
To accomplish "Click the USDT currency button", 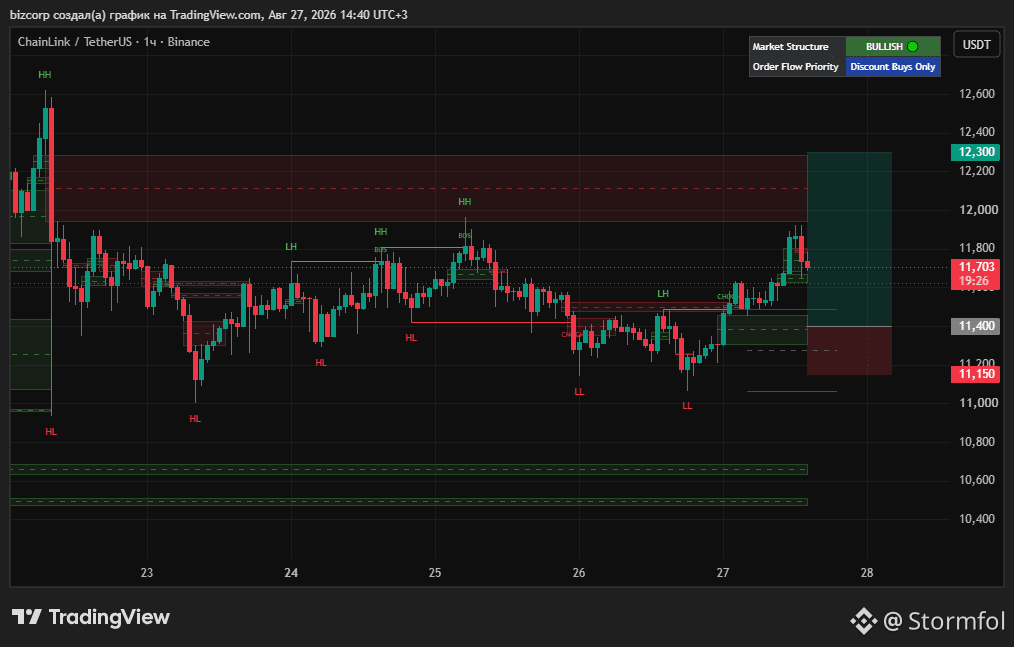I will click(976, 45).
